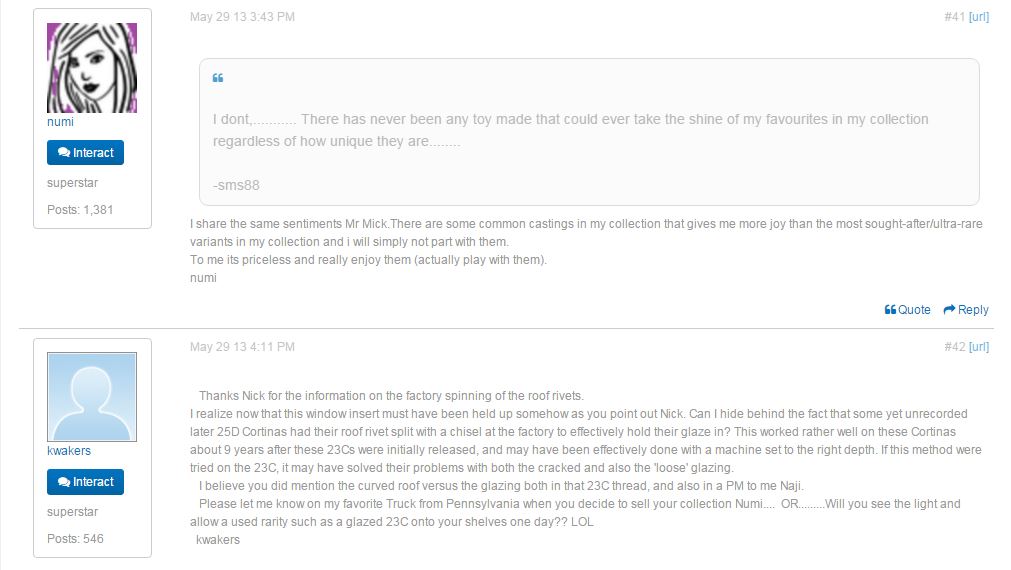This screenshot has width=1011, height=570.
Task: Click kwakers' default avatar image
Action: 92,397
